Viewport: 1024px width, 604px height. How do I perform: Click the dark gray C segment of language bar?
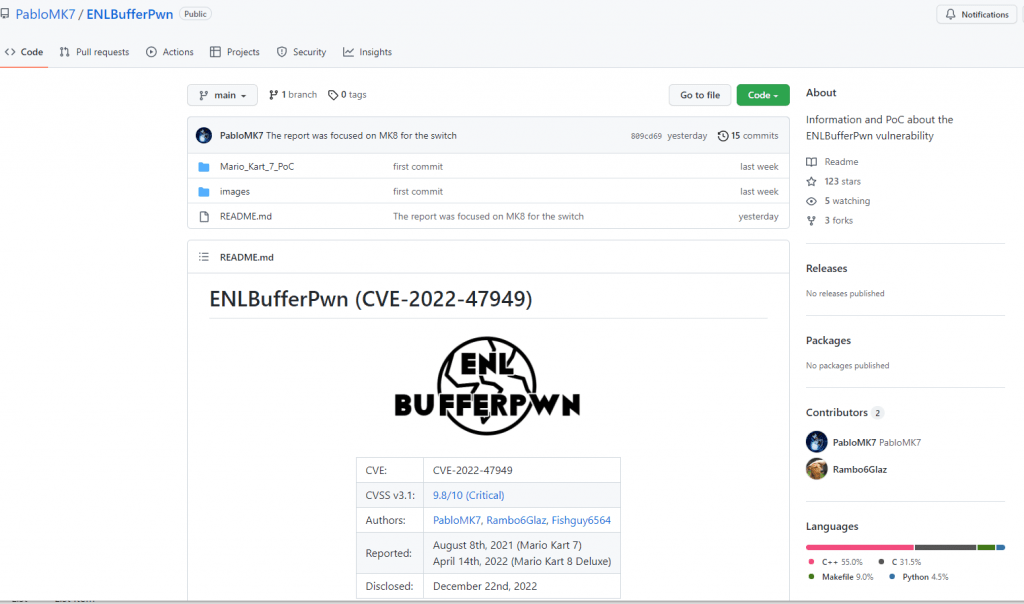946,547
